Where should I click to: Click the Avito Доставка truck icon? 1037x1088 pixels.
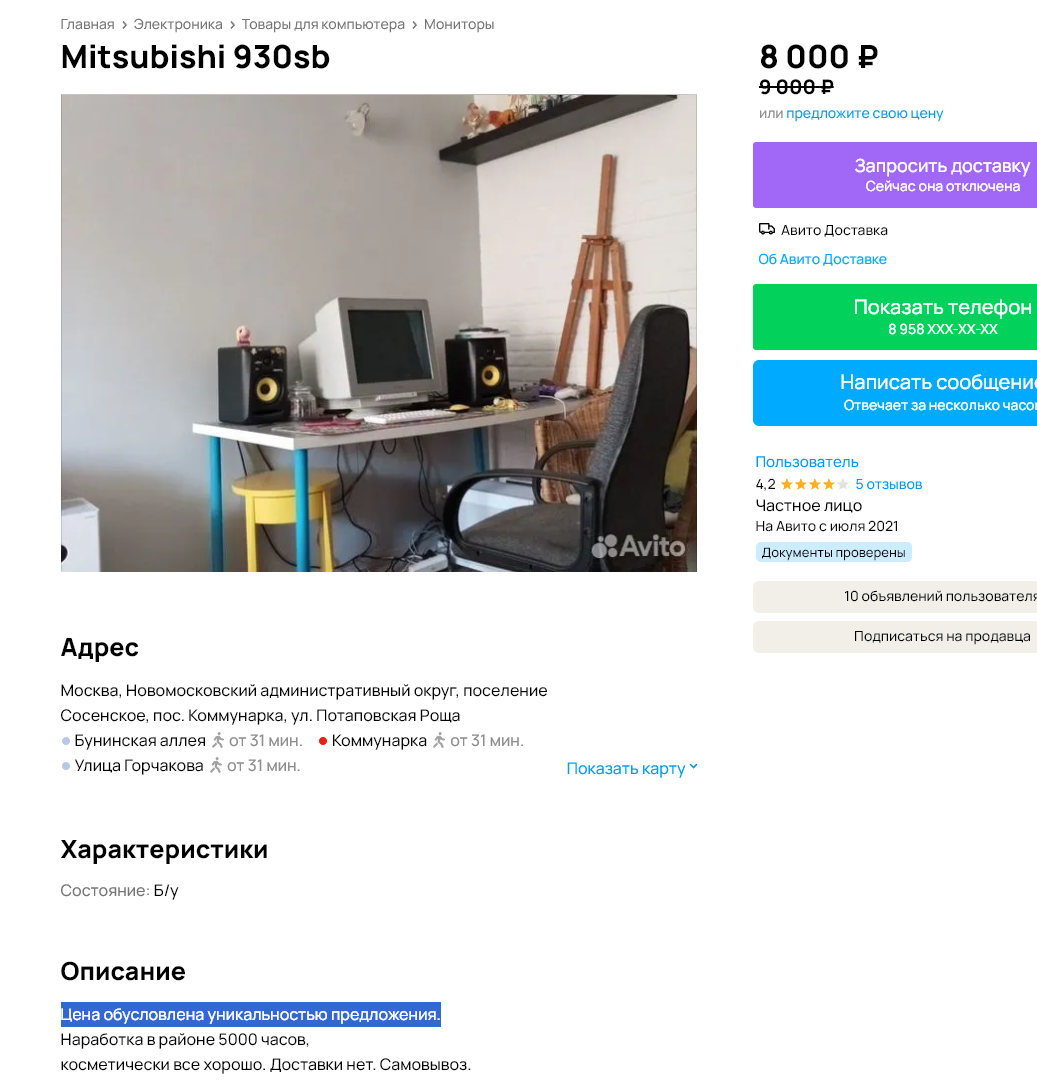[766, 230]
